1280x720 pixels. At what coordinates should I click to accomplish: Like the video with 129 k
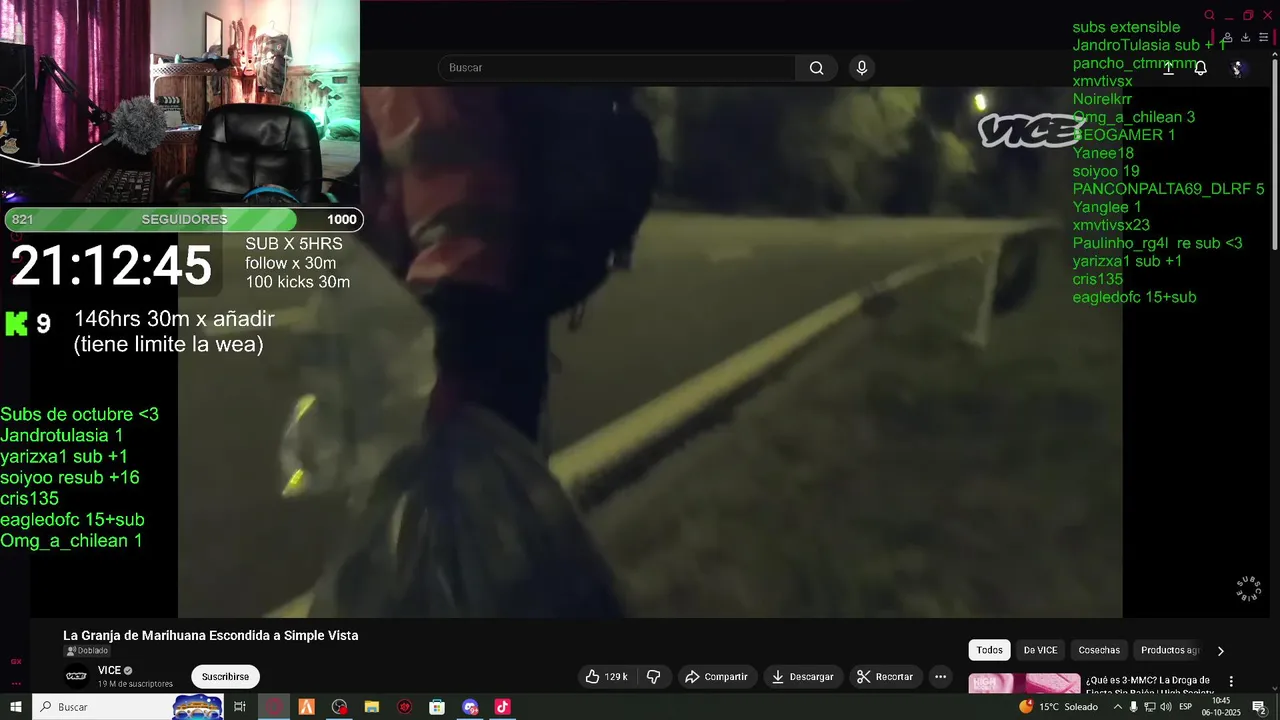pyautogui.click(x=607, y=677)
